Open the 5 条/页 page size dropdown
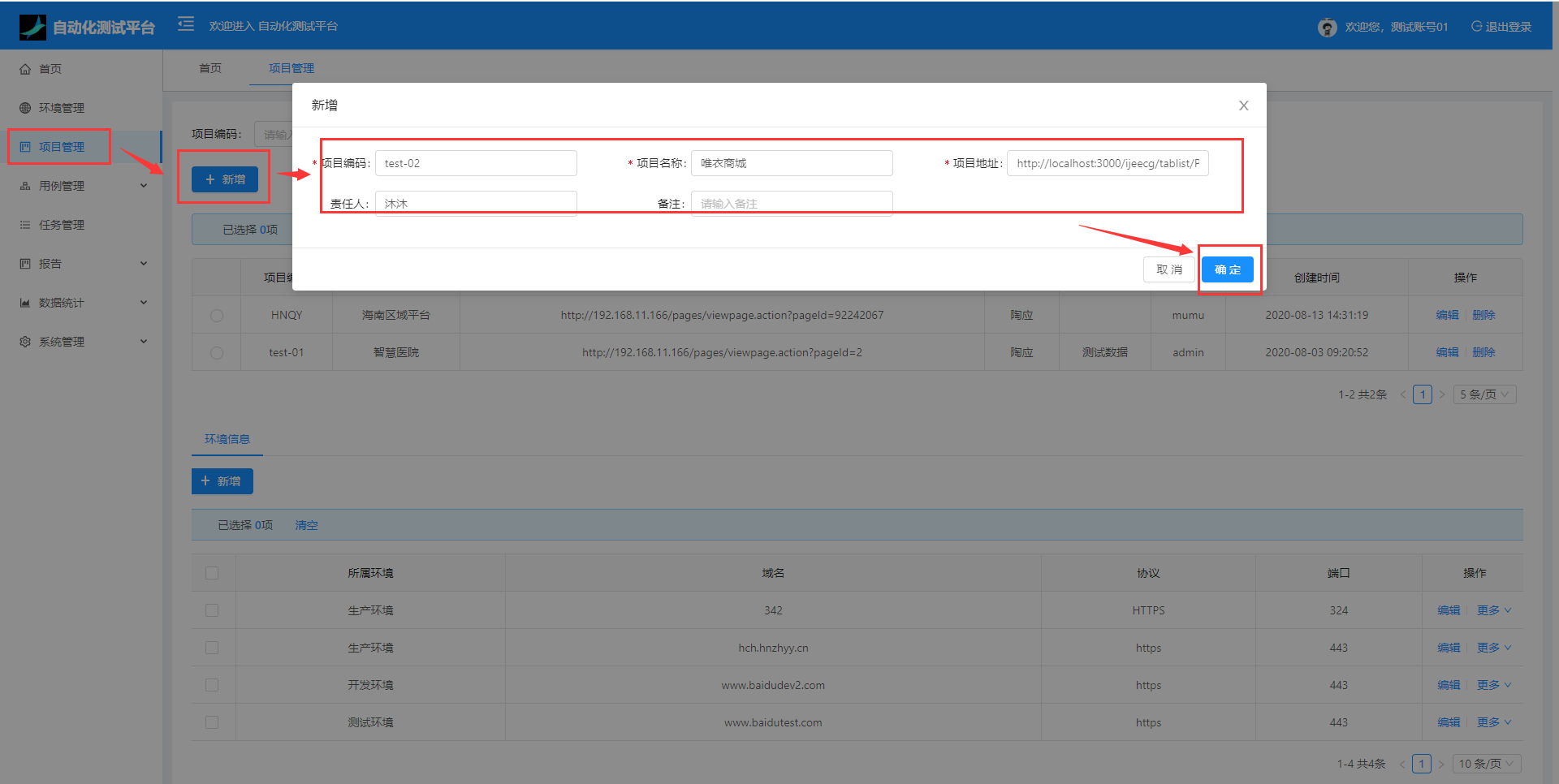The image size is (1559, 784). 1484,394
